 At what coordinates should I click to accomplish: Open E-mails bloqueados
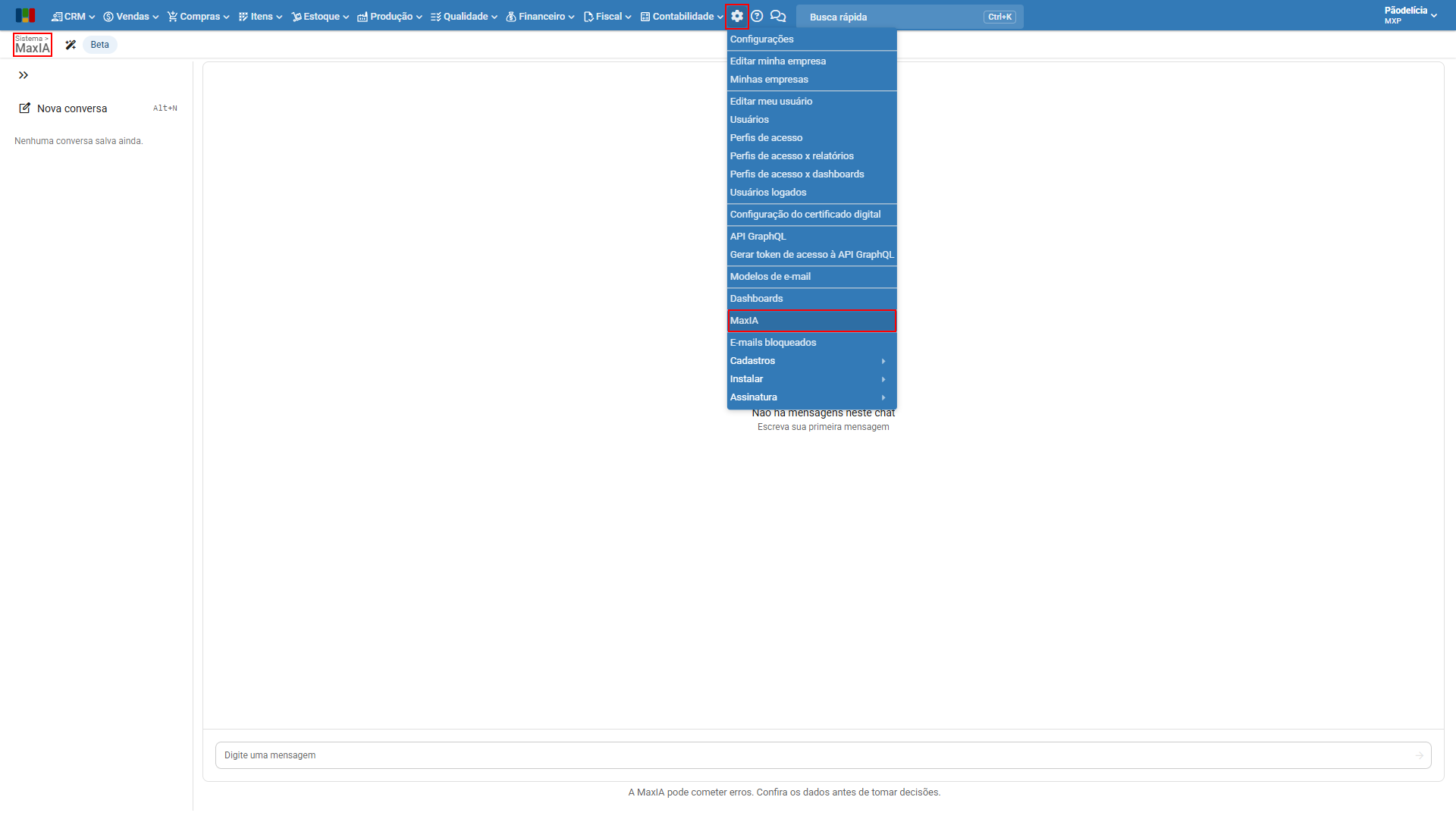811,343
